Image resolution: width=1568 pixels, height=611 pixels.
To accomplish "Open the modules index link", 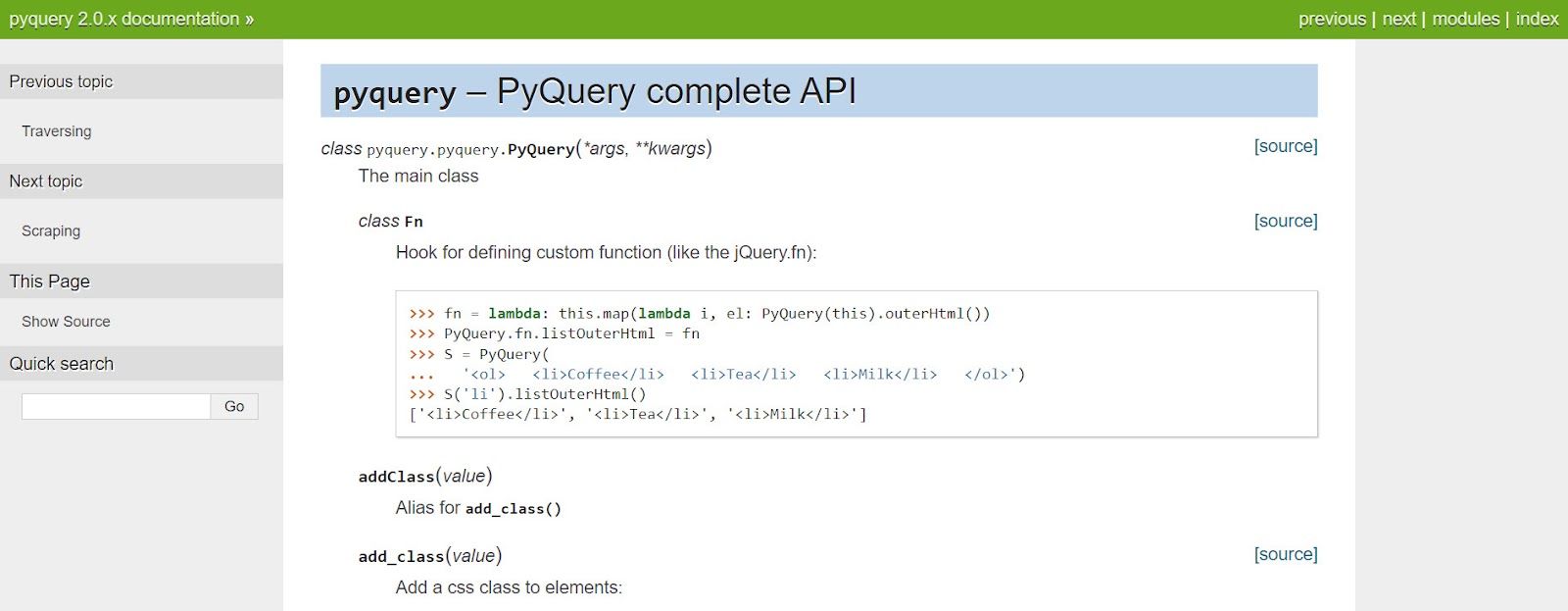I will pyautogui.click(x=1465, y=19).
